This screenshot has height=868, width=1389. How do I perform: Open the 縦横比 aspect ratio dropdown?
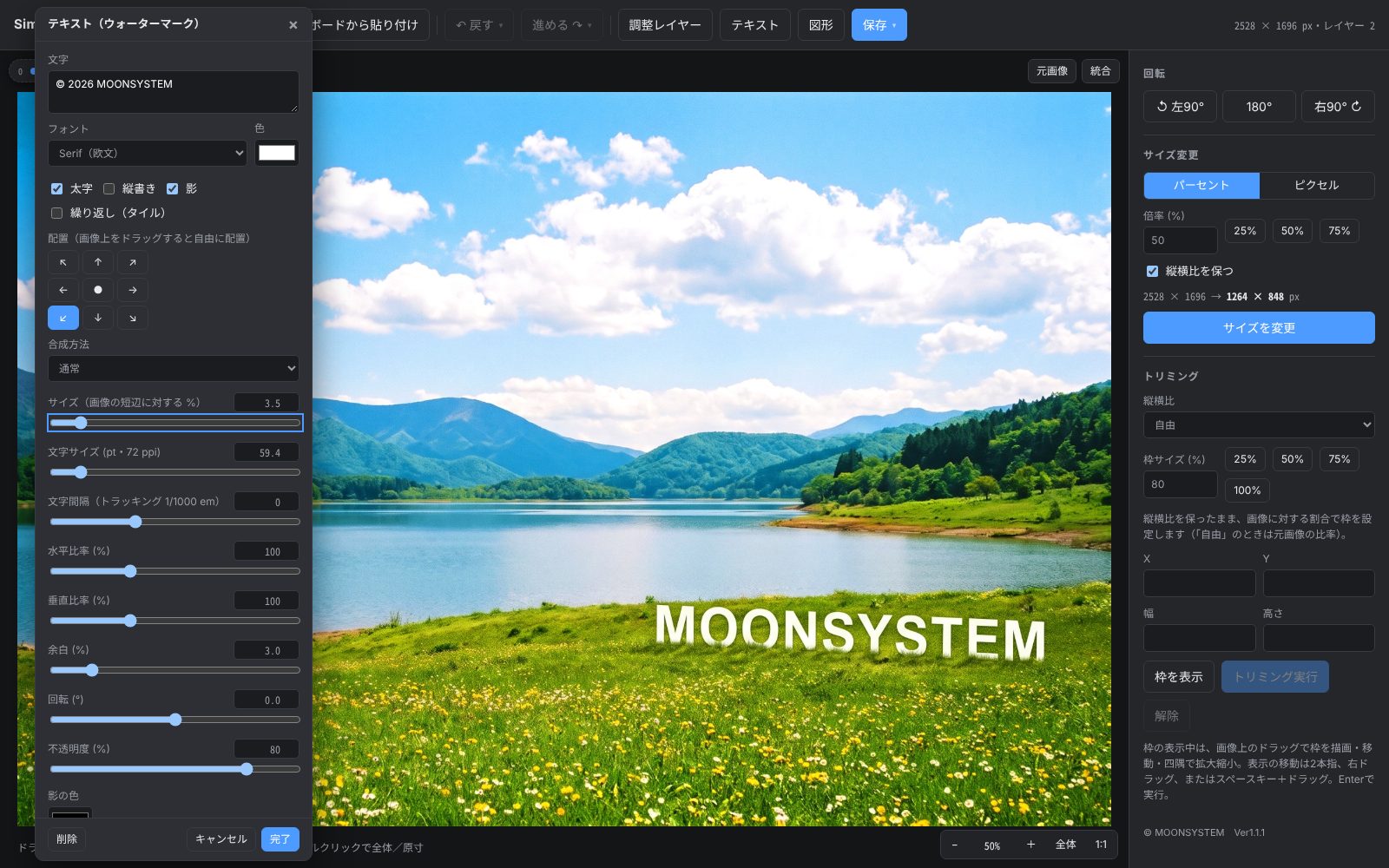1259,425
